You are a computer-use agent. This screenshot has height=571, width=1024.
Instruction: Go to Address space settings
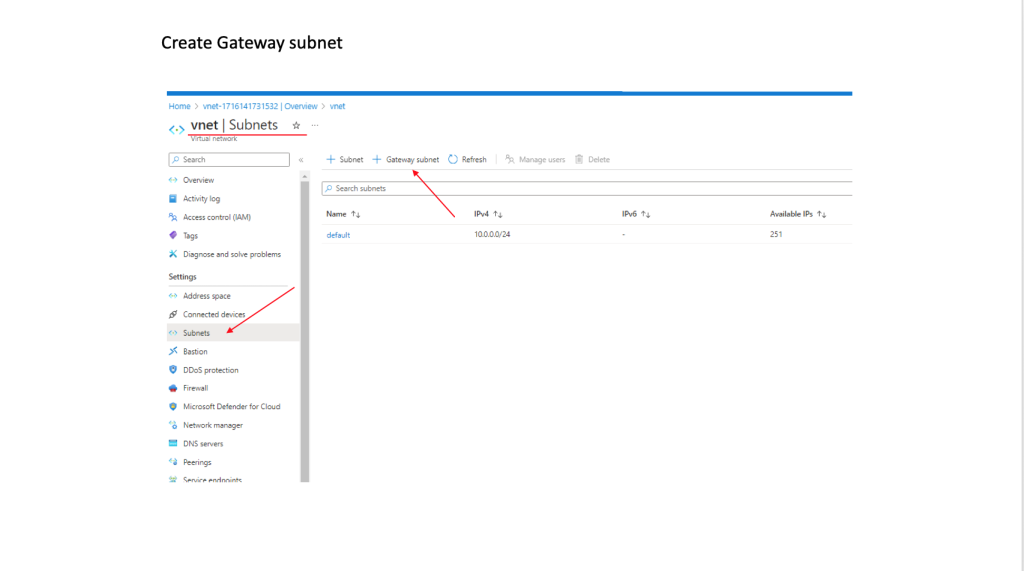pyautogui.click(x=206, y=296)
